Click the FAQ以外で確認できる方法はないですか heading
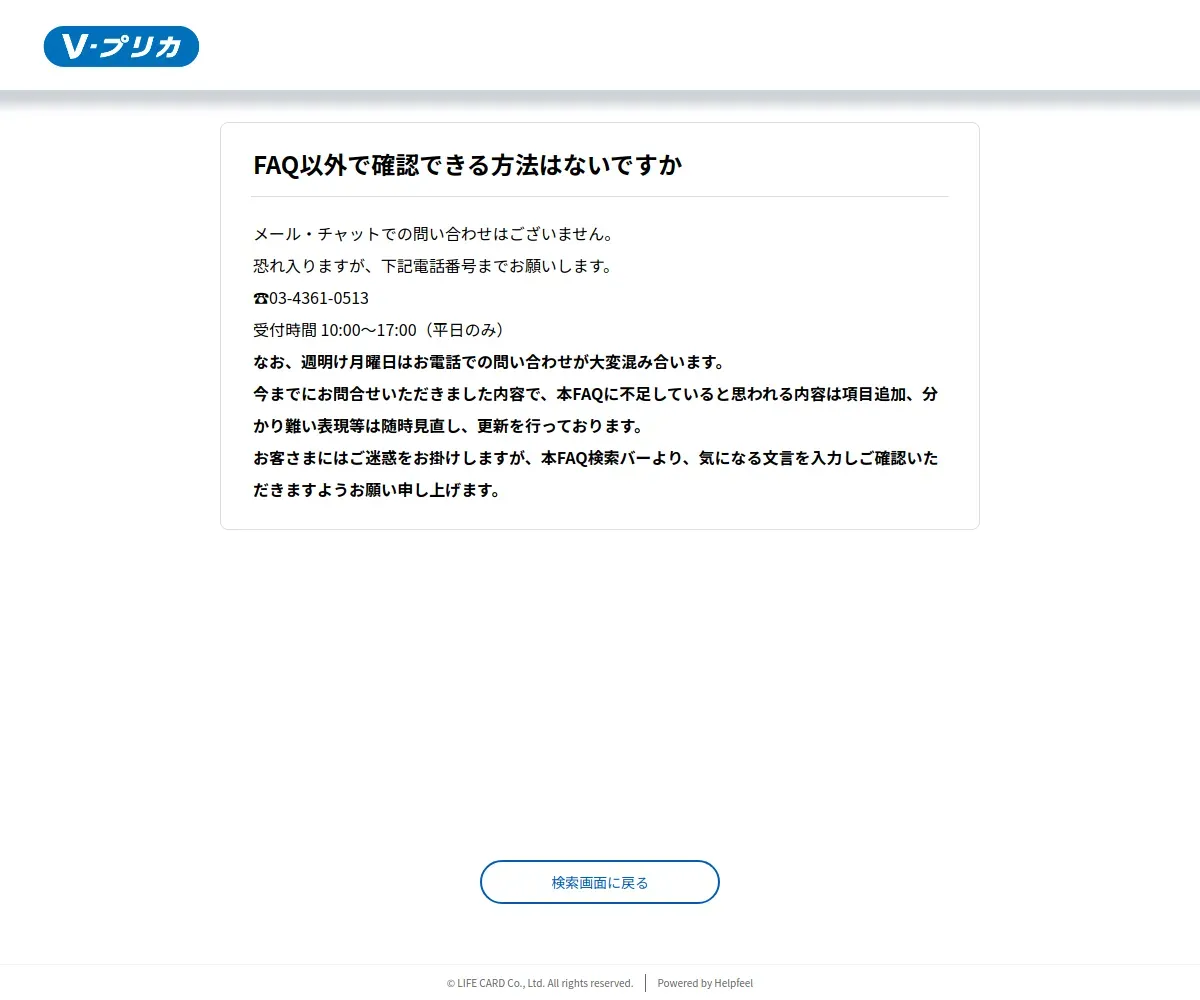Screen dimensions: 1200x1000 [x=468, y=165]
